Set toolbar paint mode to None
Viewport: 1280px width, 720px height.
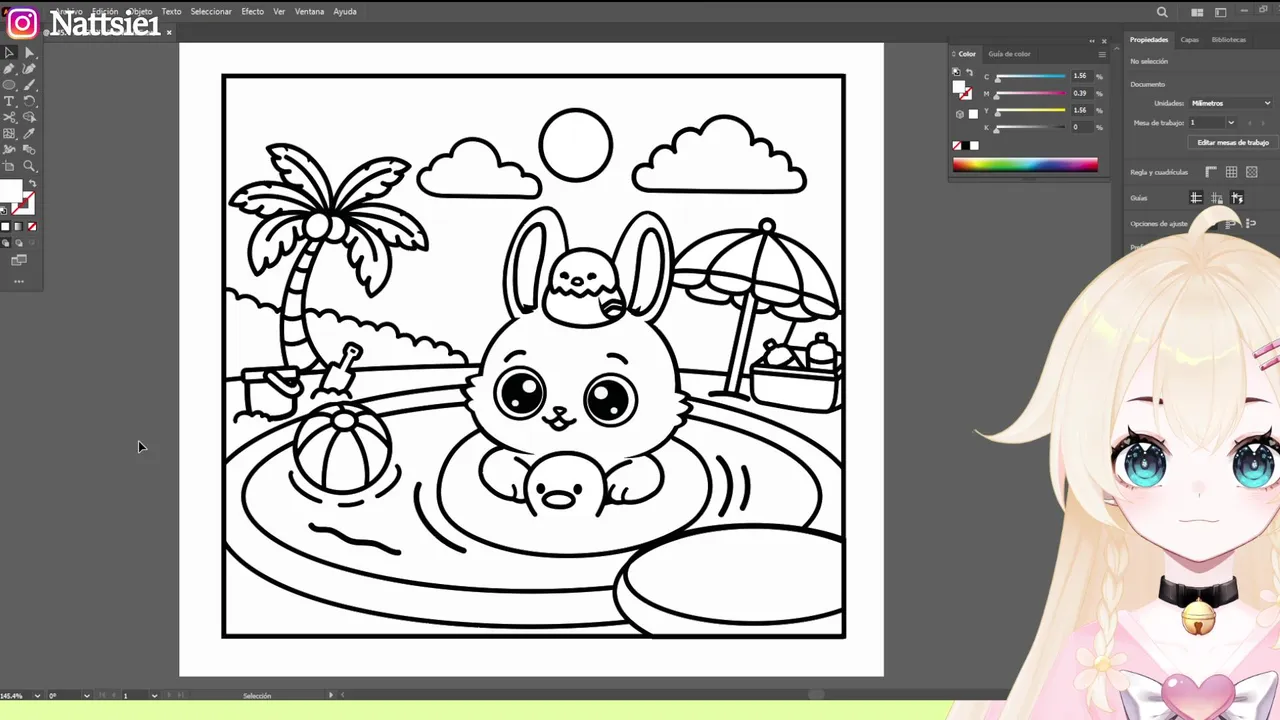click(x=31, y=227)
